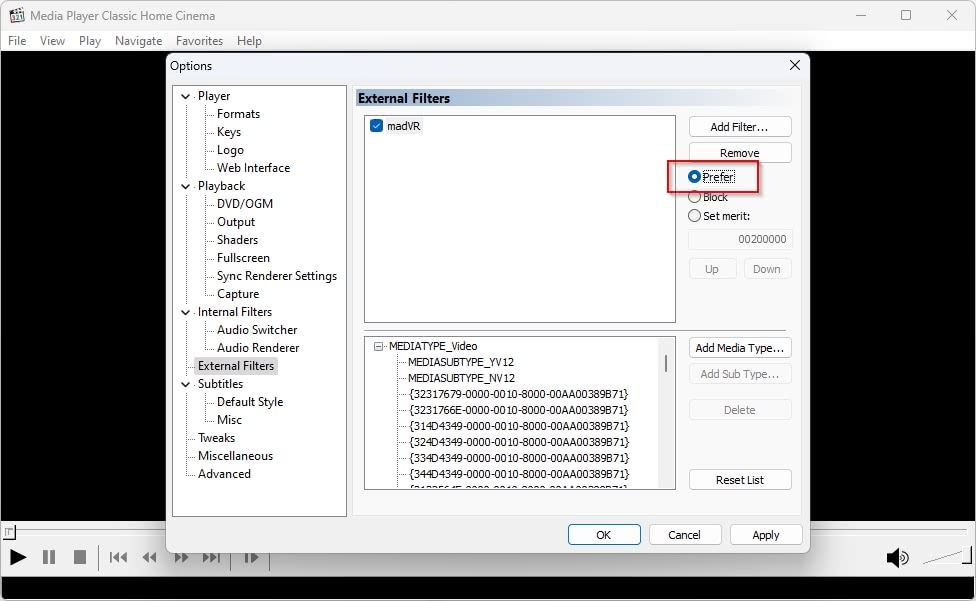Click the frame step button
Image resolution: width=976 pixels, height=601 pixels.
pyautogui.click(x=251, y=557)
